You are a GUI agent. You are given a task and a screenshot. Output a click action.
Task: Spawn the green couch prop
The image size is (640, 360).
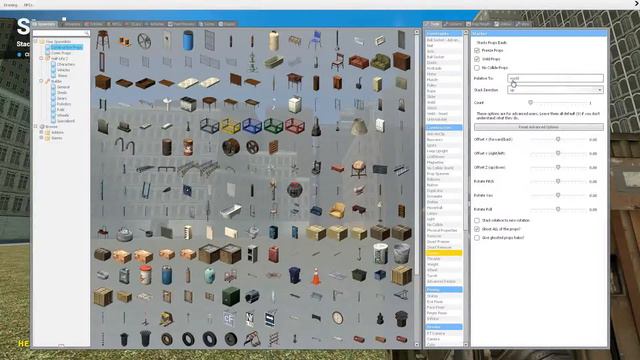380,62
